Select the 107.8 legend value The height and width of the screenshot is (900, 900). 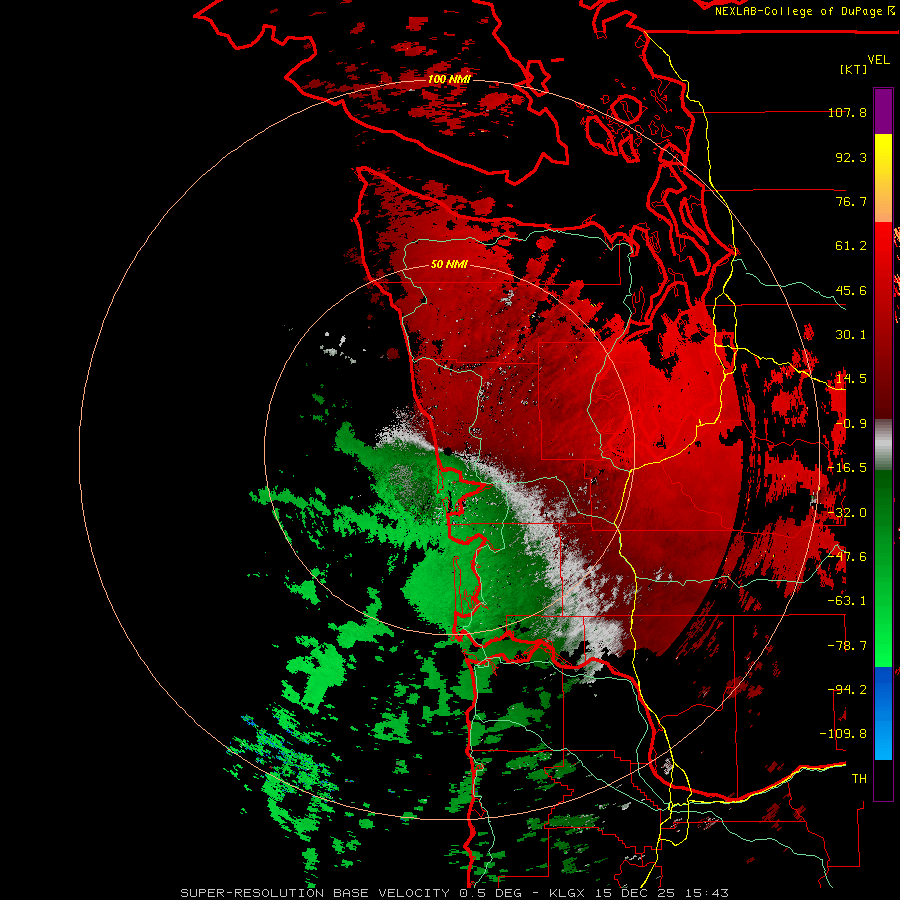pos(848,112)
